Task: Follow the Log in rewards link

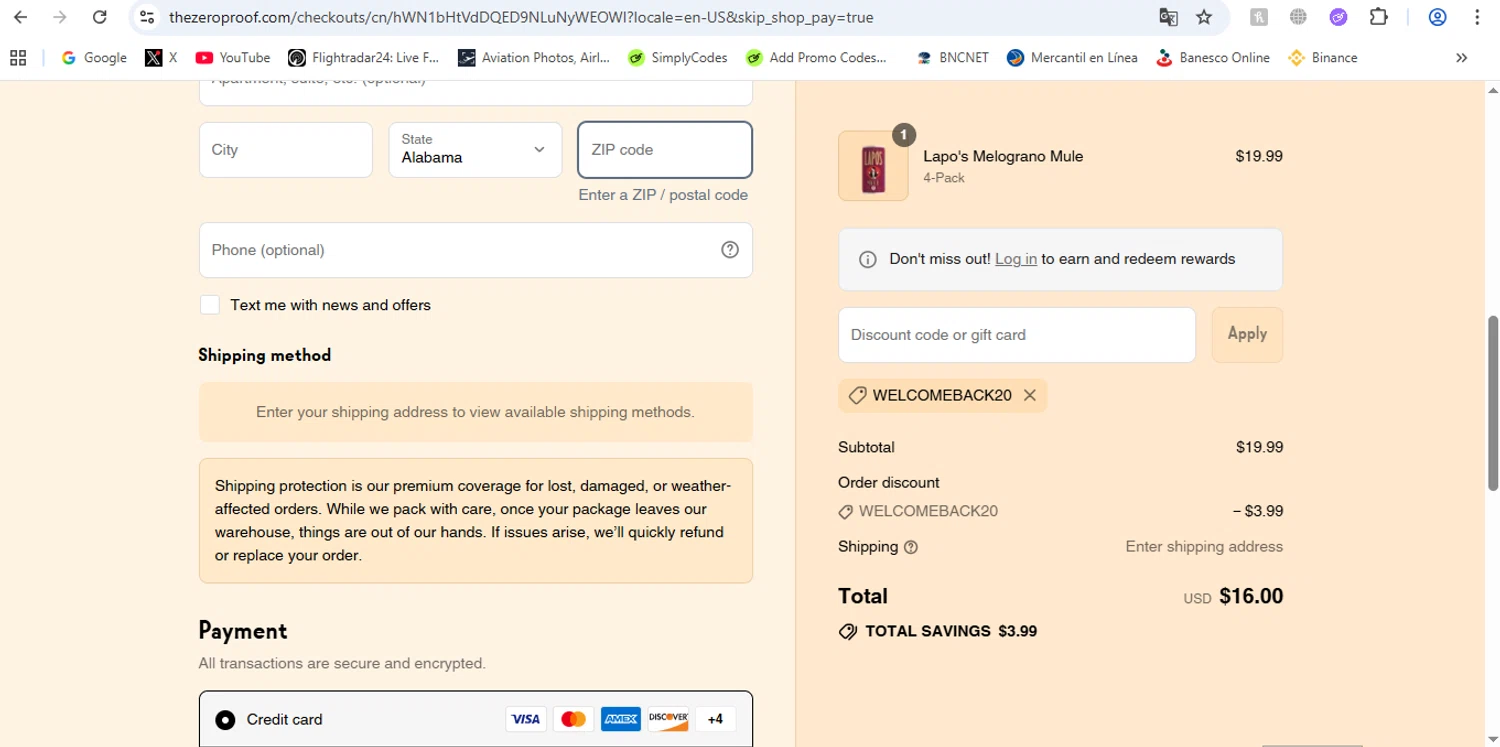Action: pyautogui.click(x=1015, y=259)
